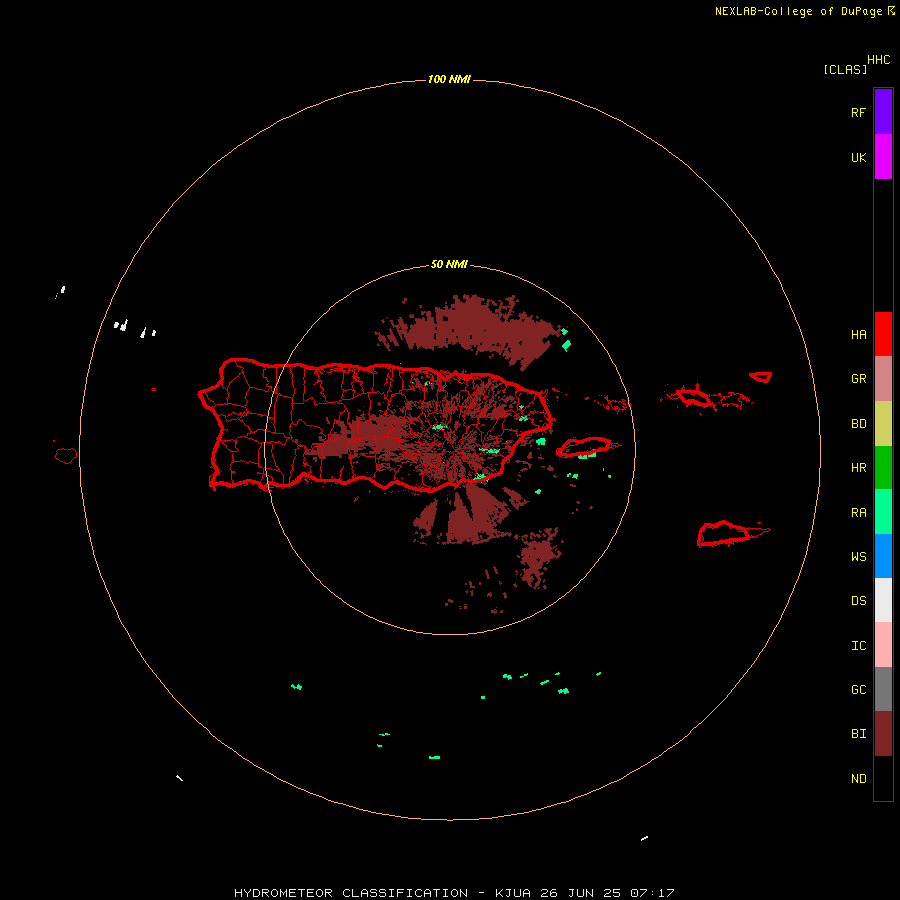The width and height of the screenshot is (900, 900).
Task: Select the BD legend label
Action: tap(858, 424)
